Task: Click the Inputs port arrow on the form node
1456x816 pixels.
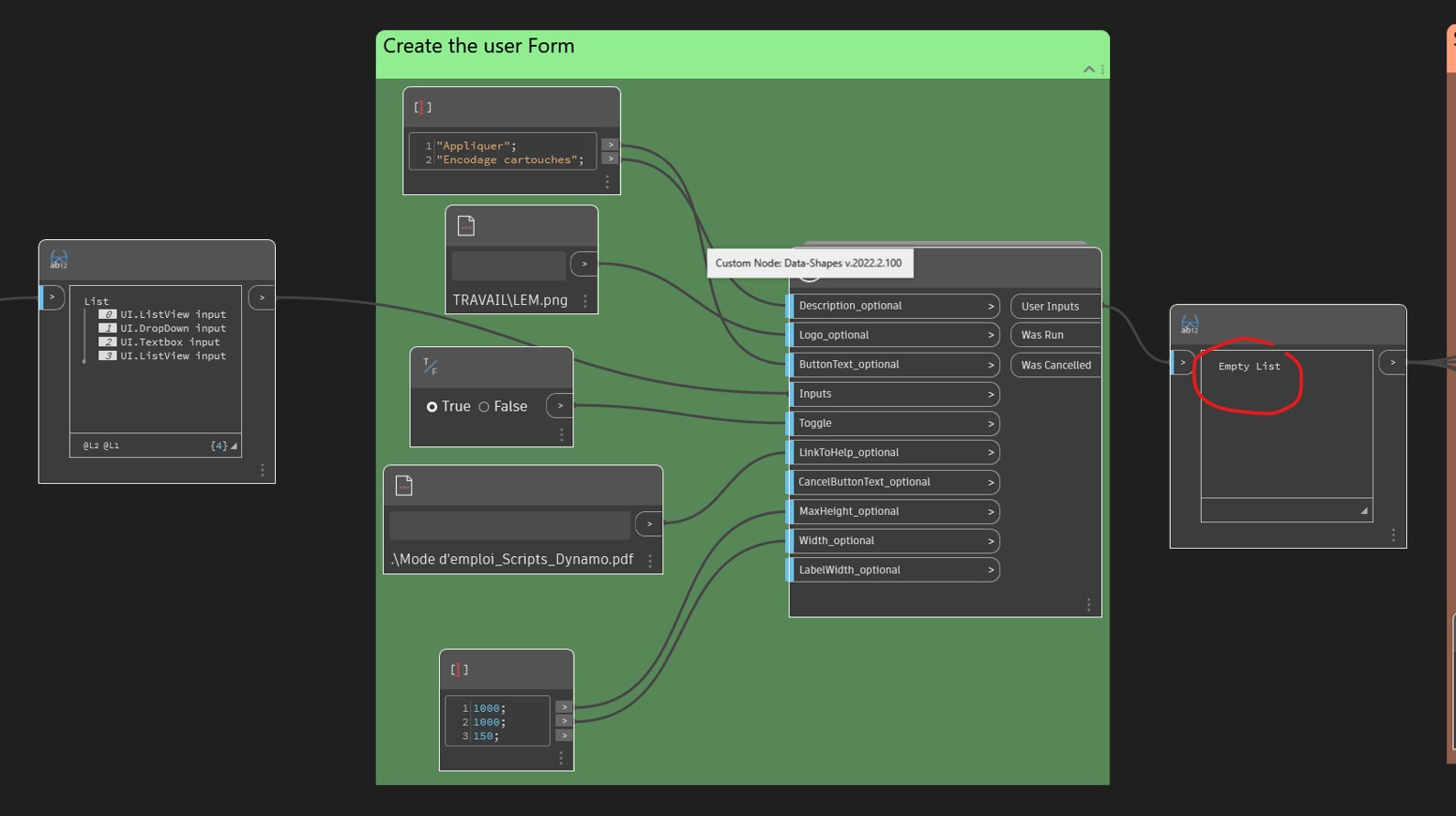Action: click(990, 394)
